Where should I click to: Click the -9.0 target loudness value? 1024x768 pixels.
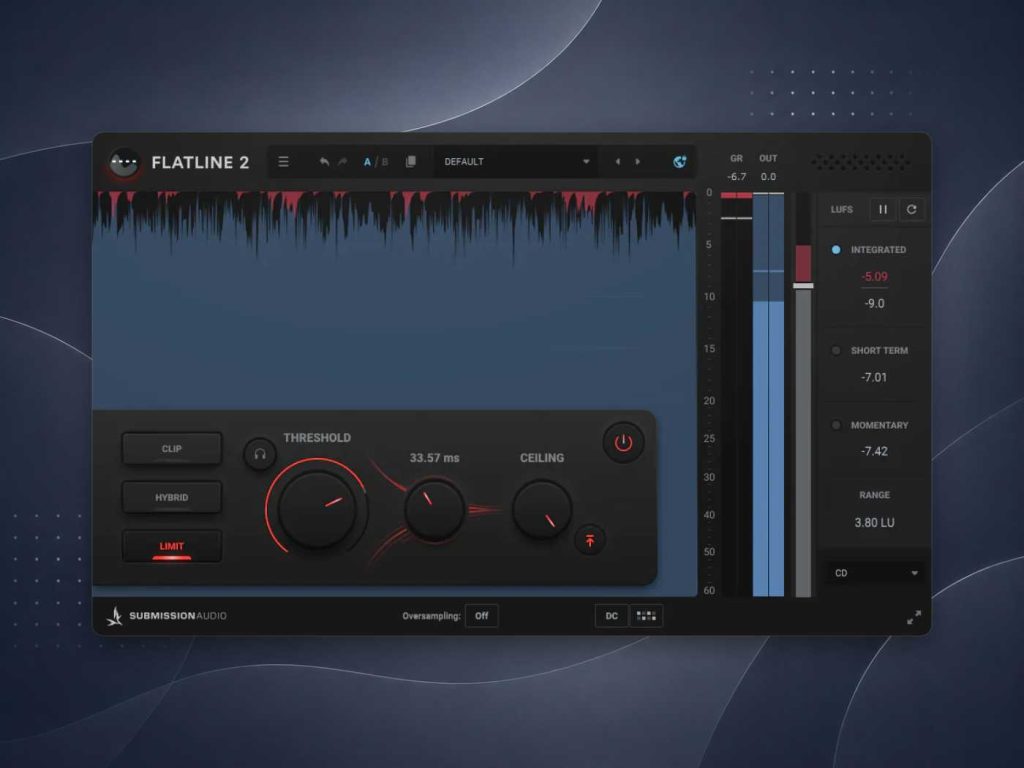coord(874,304)
